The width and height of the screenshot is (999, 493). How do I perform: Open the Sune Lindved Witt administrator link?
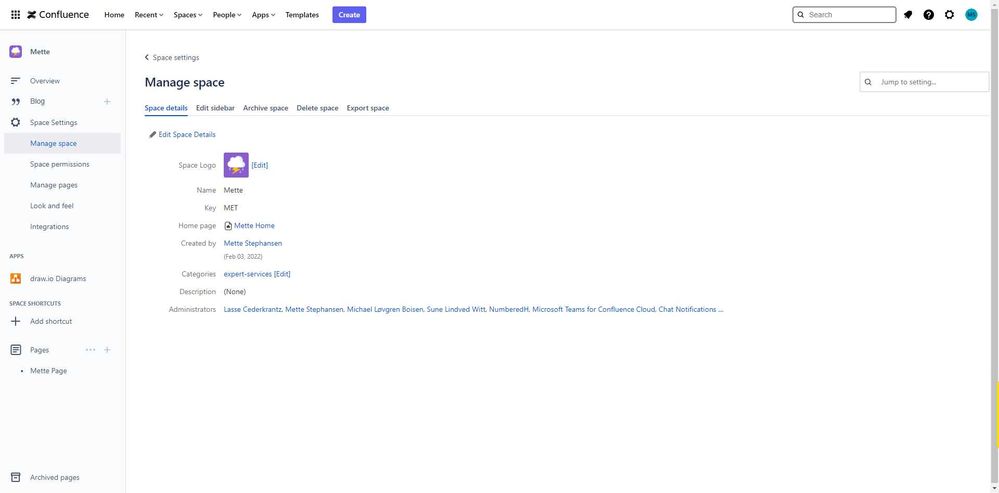click(x=456, y=310)
